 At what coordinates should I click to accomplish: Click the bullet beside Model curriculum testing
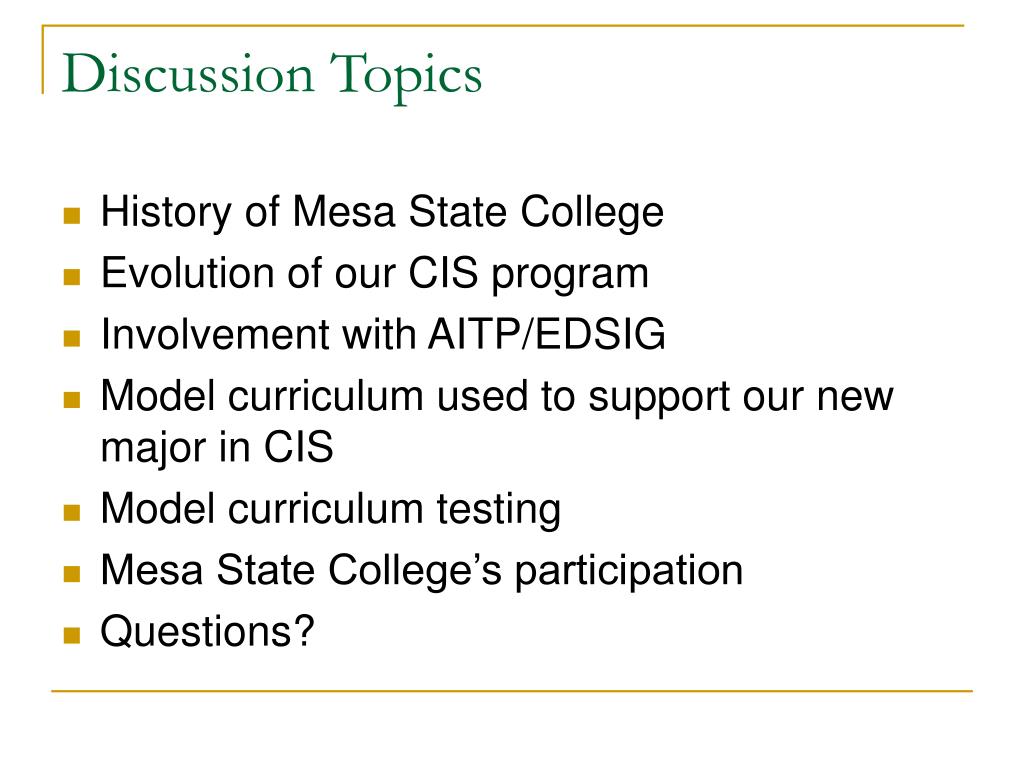(x=72, y=513)
